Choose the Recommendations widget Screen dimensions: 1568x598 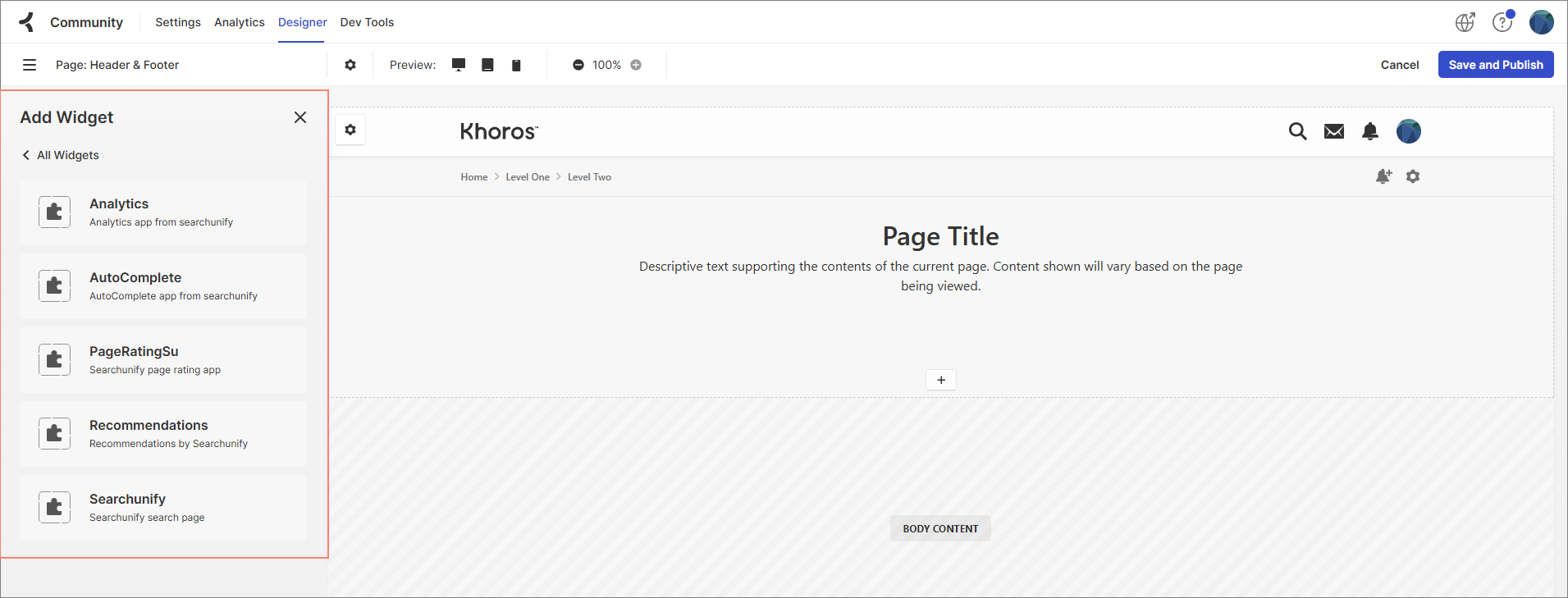[x=163, y=434]
